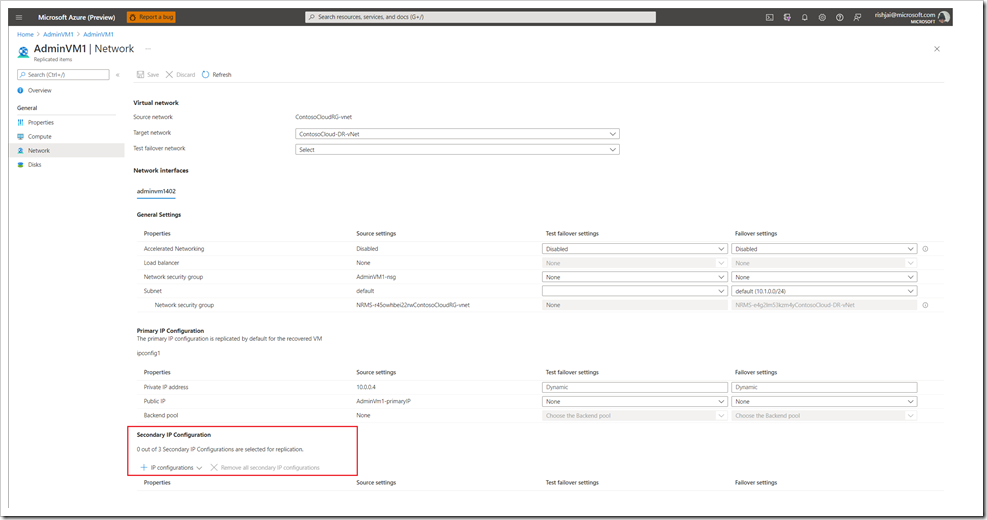Click the Discard toolbar button

[181, 75]
